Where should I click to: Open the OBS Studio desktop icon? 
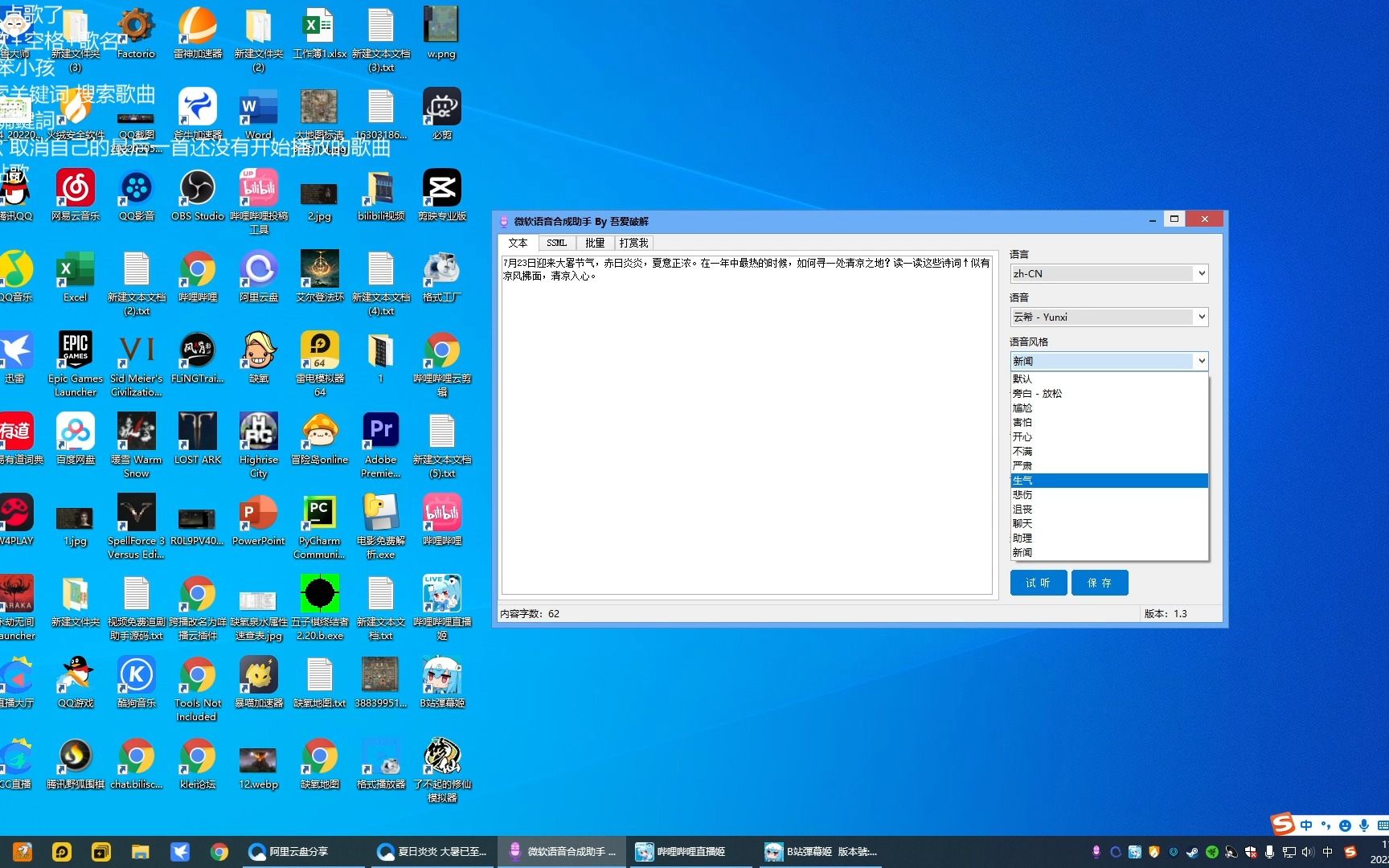click(x=198, y=195)
